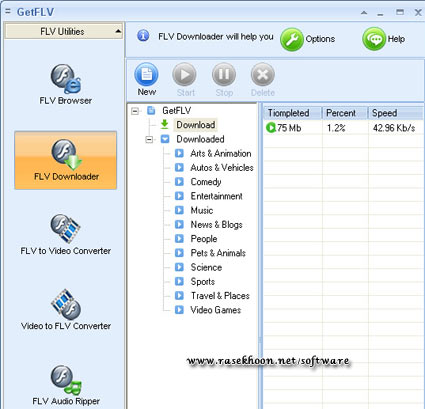Sort by the Completed column header
This screenshot has height=409, width=425.
tap(292, 113)
